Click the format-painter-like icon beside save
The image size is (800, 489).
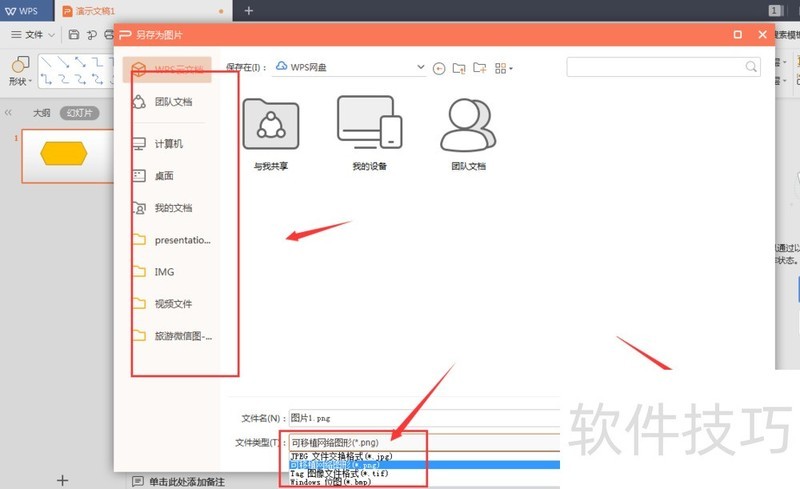(92, 35)
